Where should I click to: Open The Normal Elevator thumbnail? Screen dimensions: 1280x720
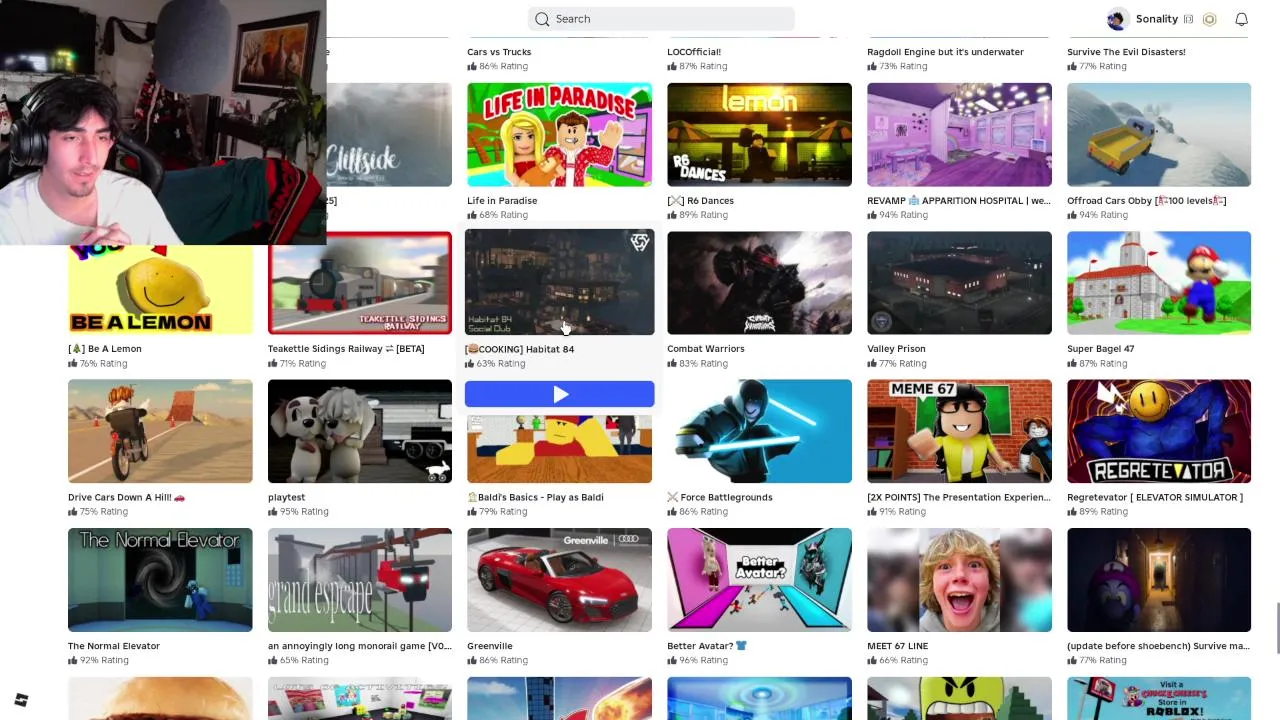click(x=160, y=580)
